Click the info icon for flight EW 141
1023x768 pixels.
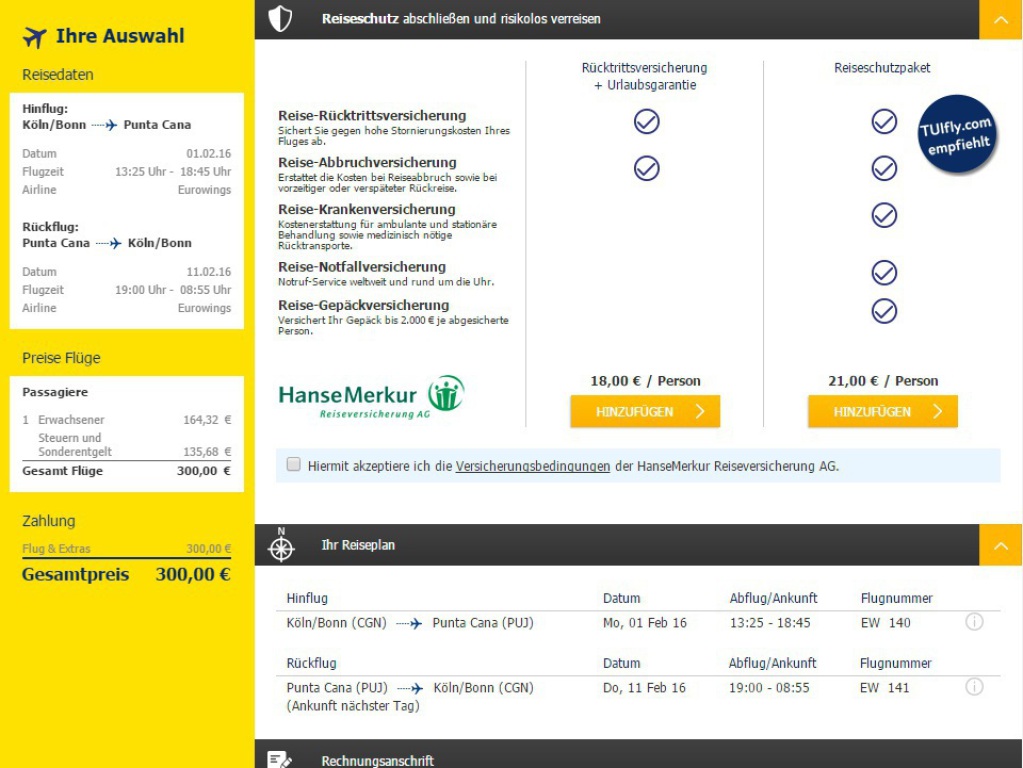[974, 687]
